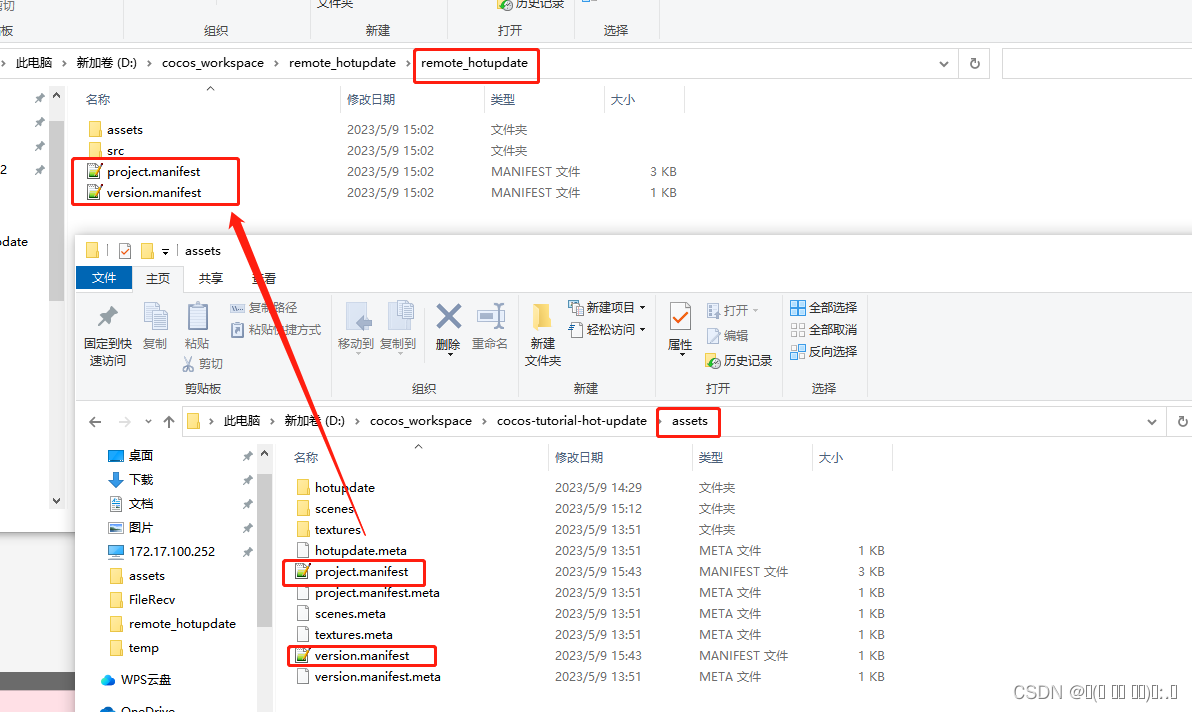
Task: Click refresh button in remote_hotupdate window address bar
Action: pyautogui.click(x=975, y=64)
